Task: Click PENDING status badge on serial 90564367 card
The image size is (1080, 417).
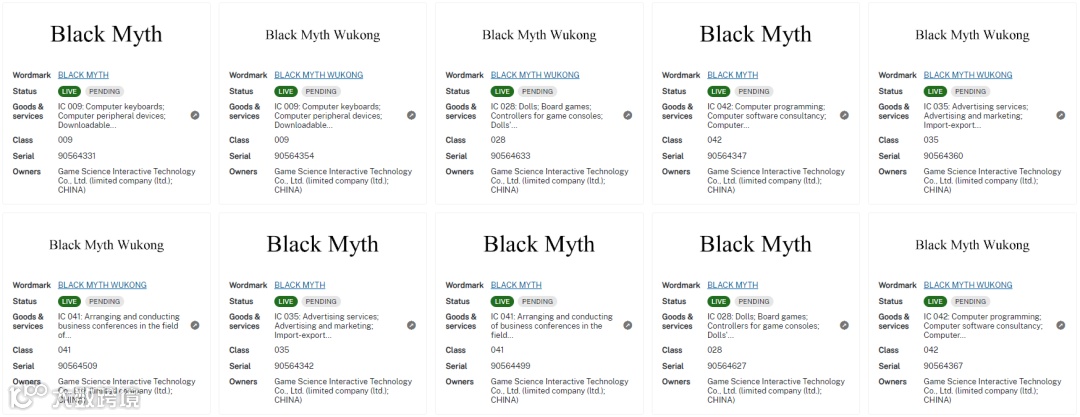Action: (970, 302)
